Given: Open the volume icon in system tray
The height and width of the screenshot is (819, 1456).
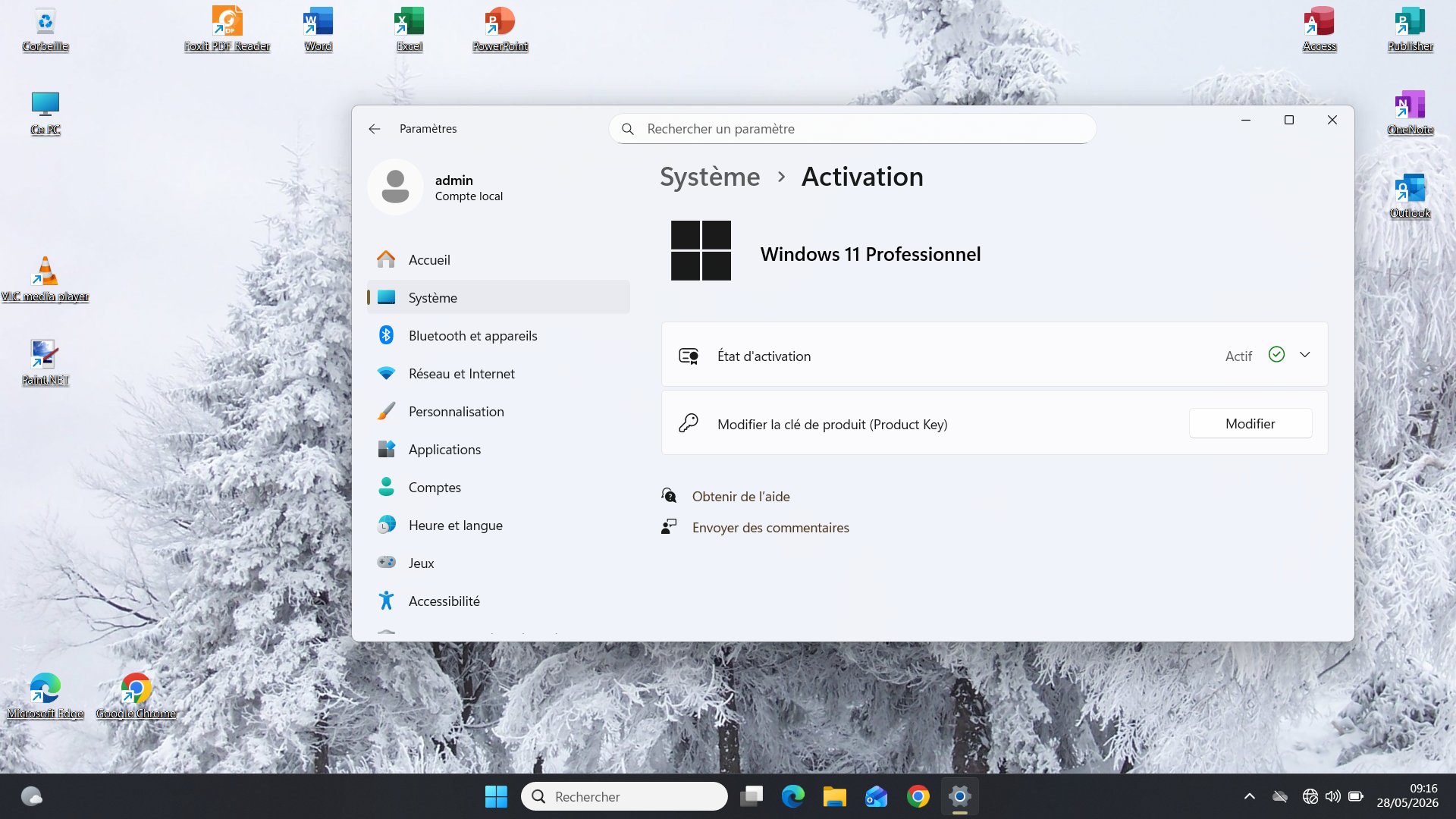Looking at the screenshot, I should click(x=1332, y=796).
